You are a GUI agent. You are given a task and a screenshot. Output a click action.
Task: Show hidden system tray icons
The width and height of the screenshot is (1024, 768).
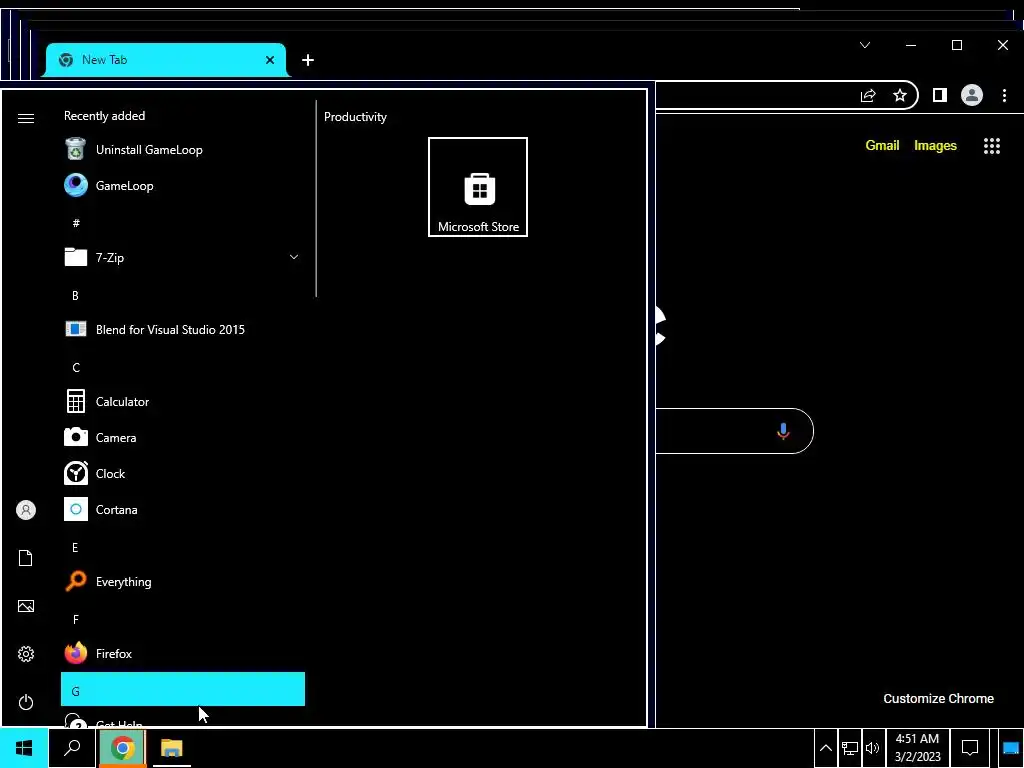point(825,748)
